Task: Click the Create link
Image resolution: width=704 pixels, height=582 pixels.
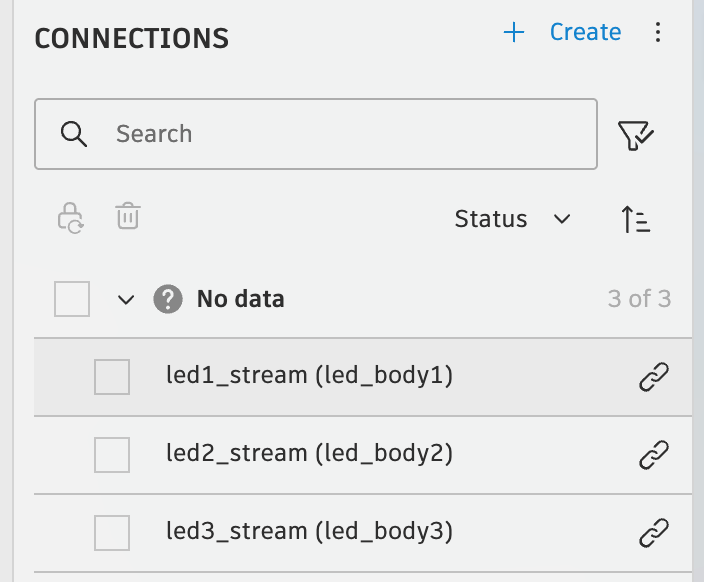Action: pyautogui.click(x=585, y=33)
